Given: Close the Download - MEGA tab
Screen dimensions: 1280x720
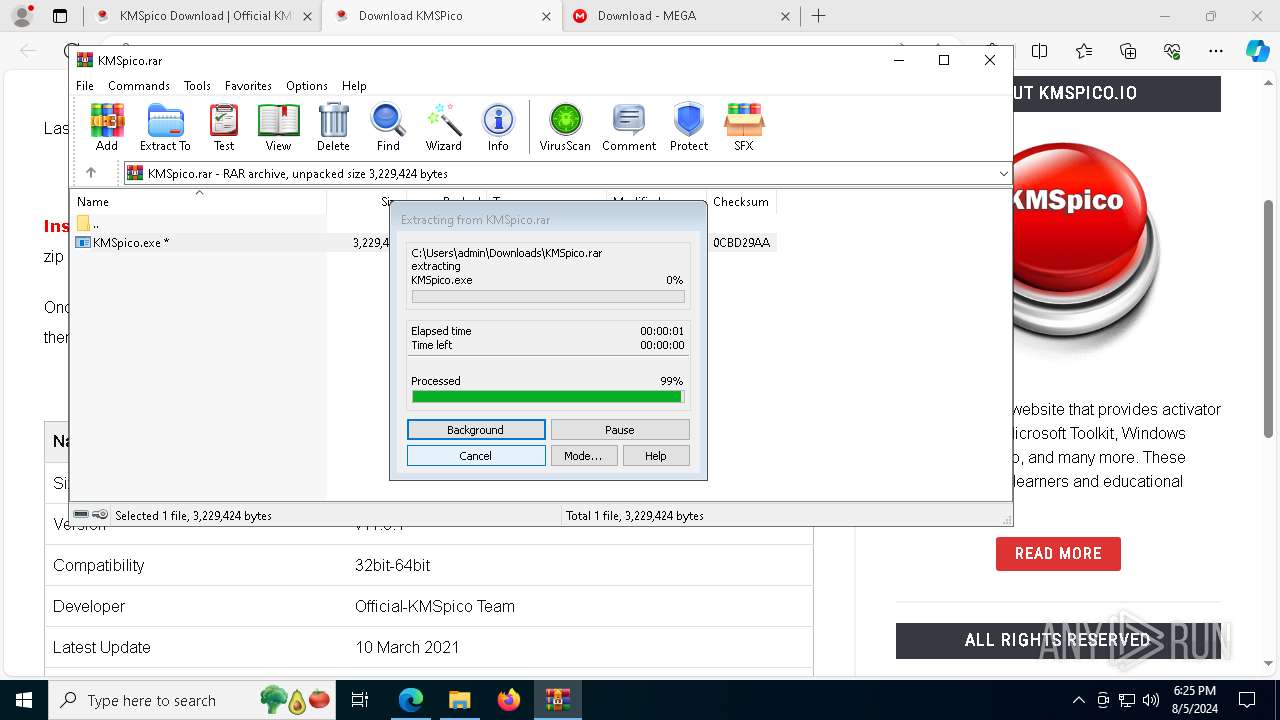Looking at the screenshot, I should tap(785, 16).
